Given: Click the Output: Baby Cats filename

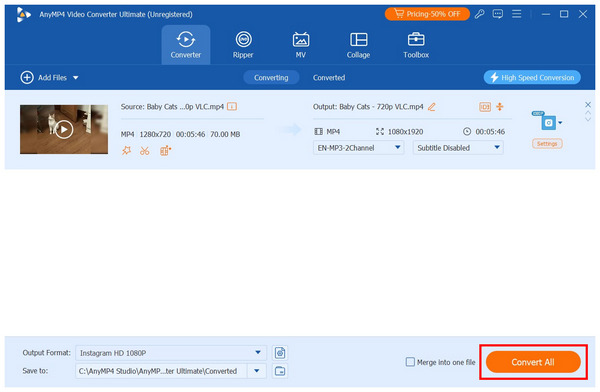Looking at the screenshot, I should pyautogui.click(x=368, y=107).
